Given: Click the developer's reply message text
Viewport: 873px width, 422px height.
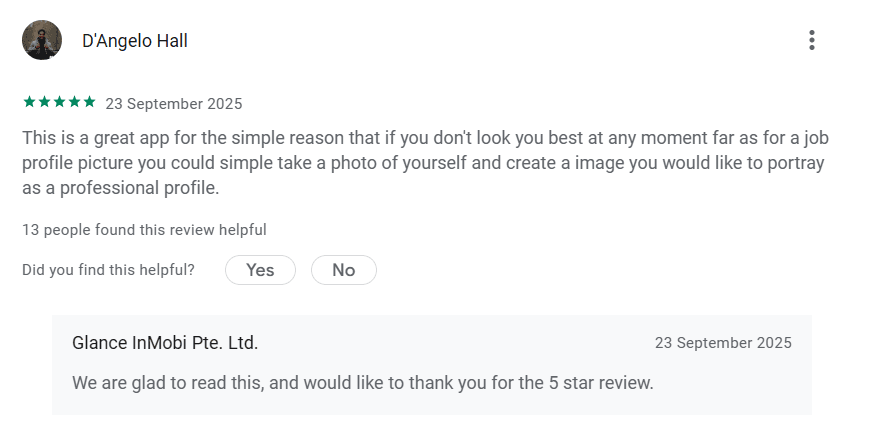Looking at the screenshot, I should pyautogui.click(x=362, y=382).
